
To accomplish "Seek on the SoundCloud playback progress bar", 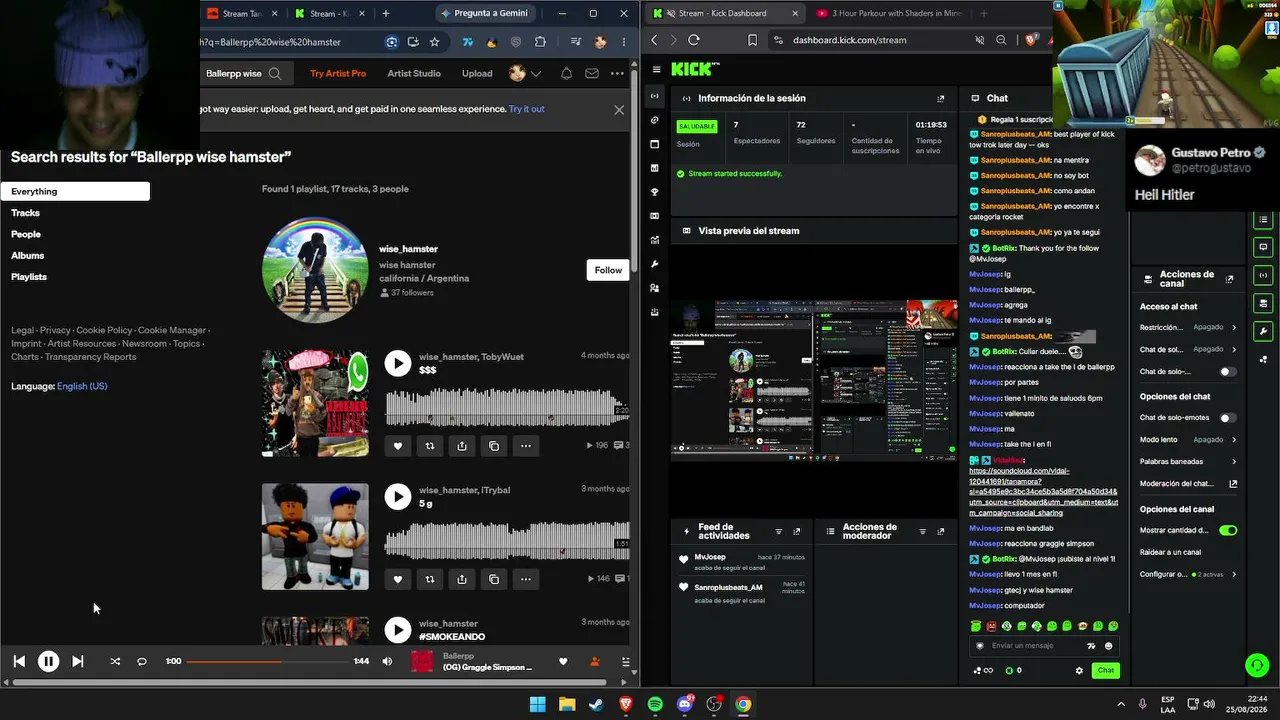I will [x=267, y=661].
